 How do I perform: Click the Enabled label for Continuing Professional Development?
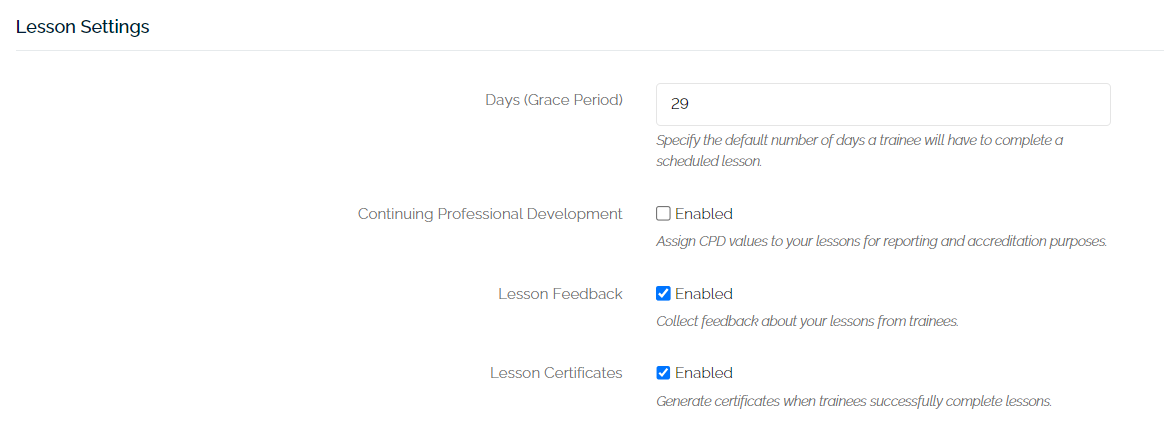704,214
